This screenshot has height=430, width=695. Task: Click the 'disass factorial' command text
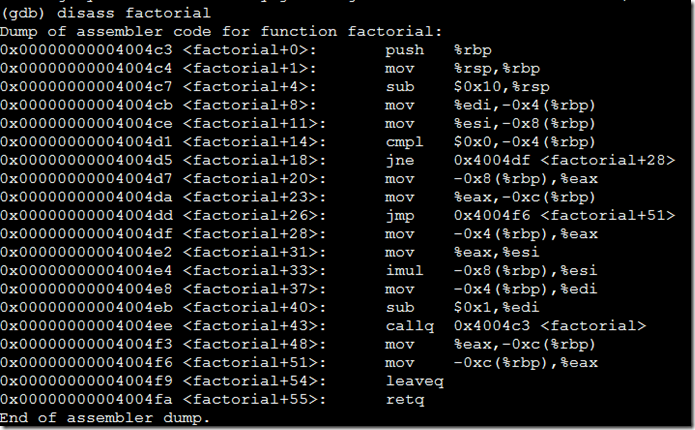point(133,13)
